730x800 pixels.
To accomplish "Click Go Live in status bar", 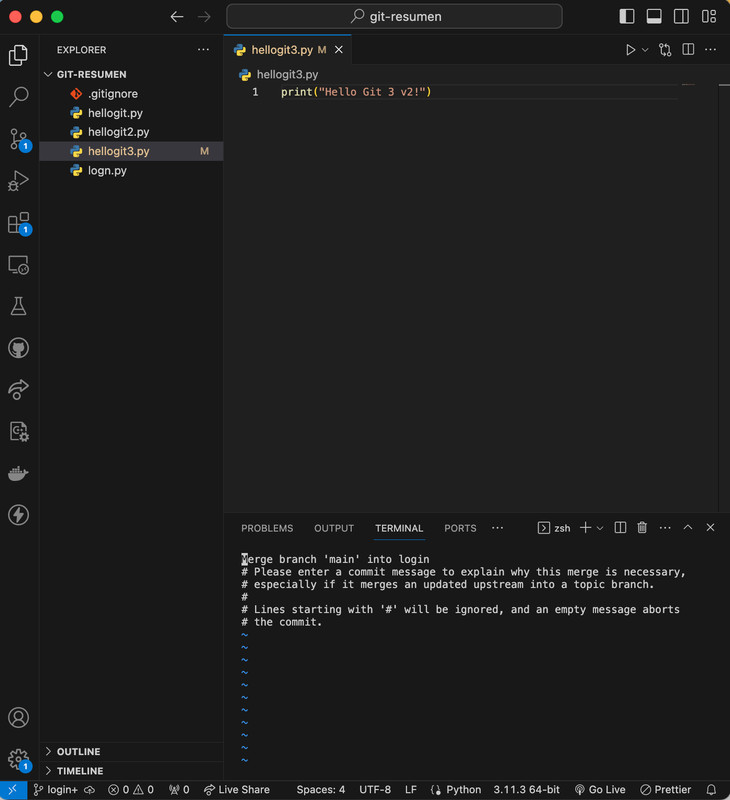I will tap(600, 790).
